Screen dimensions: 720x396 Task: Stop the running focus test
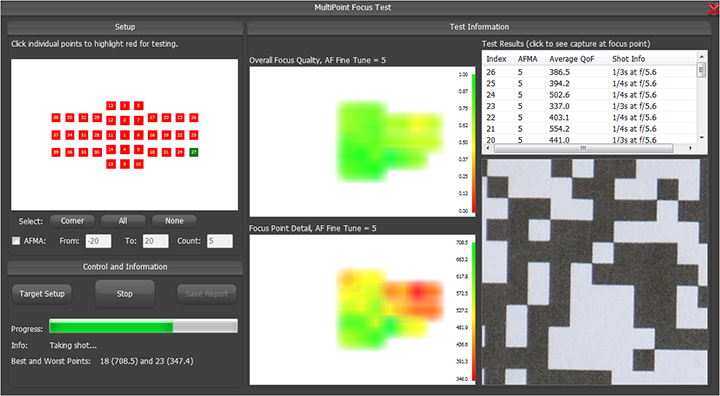124,294
